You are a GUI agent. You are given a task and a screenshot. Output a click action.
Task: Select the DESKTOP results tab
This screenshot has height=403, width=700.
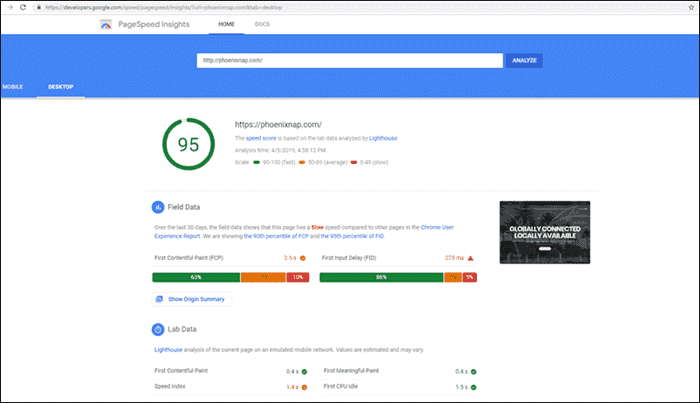click(x=61, y=87)
